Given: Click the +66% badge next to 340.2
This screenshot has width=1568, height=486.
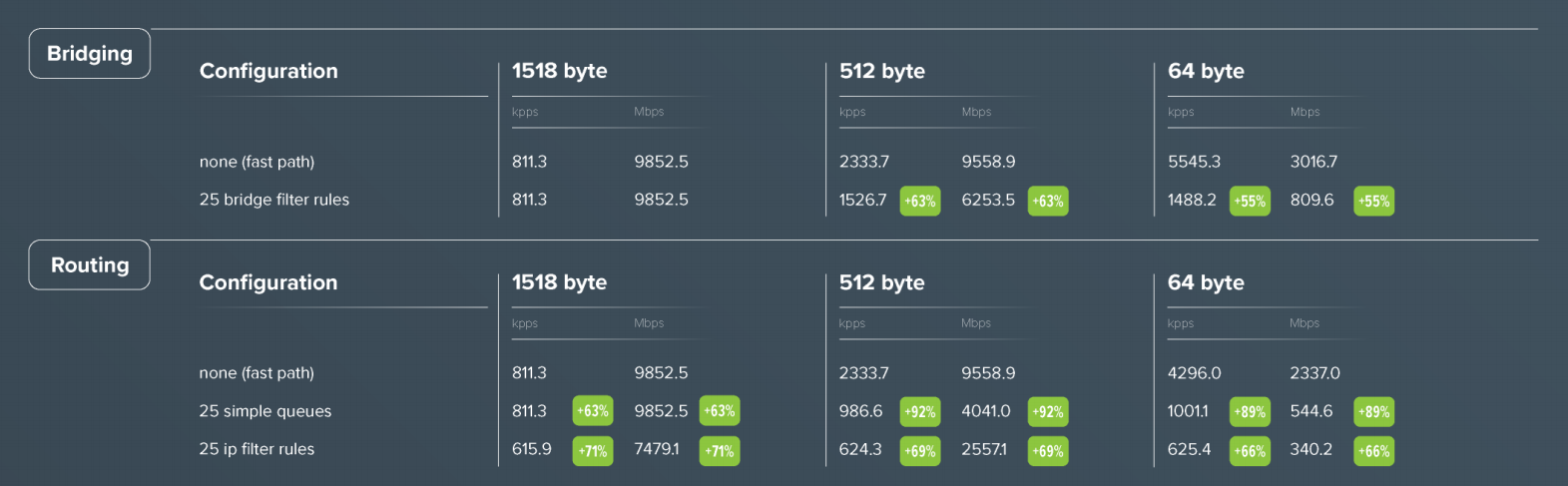Looking at the screenshot, I should pos(1373,451).
